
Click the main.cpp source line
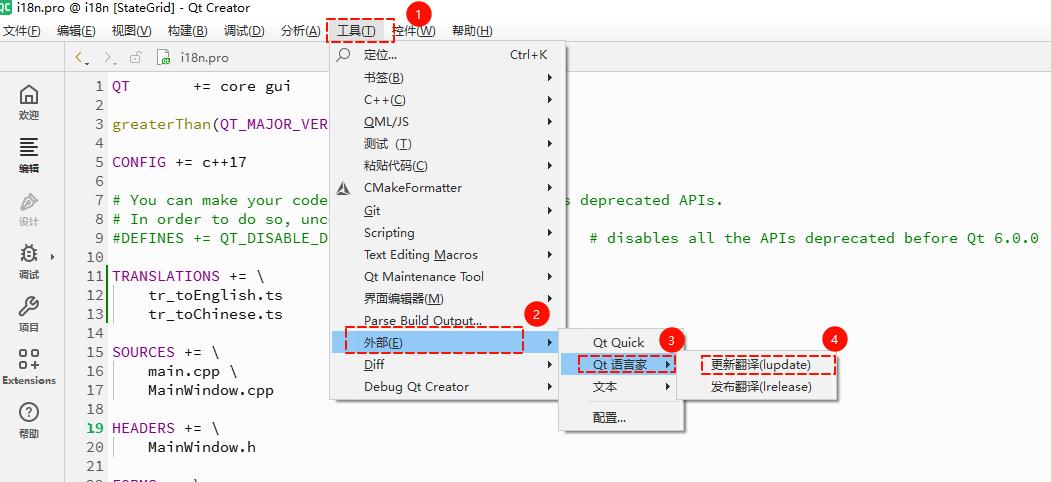[x=192, y=371]
